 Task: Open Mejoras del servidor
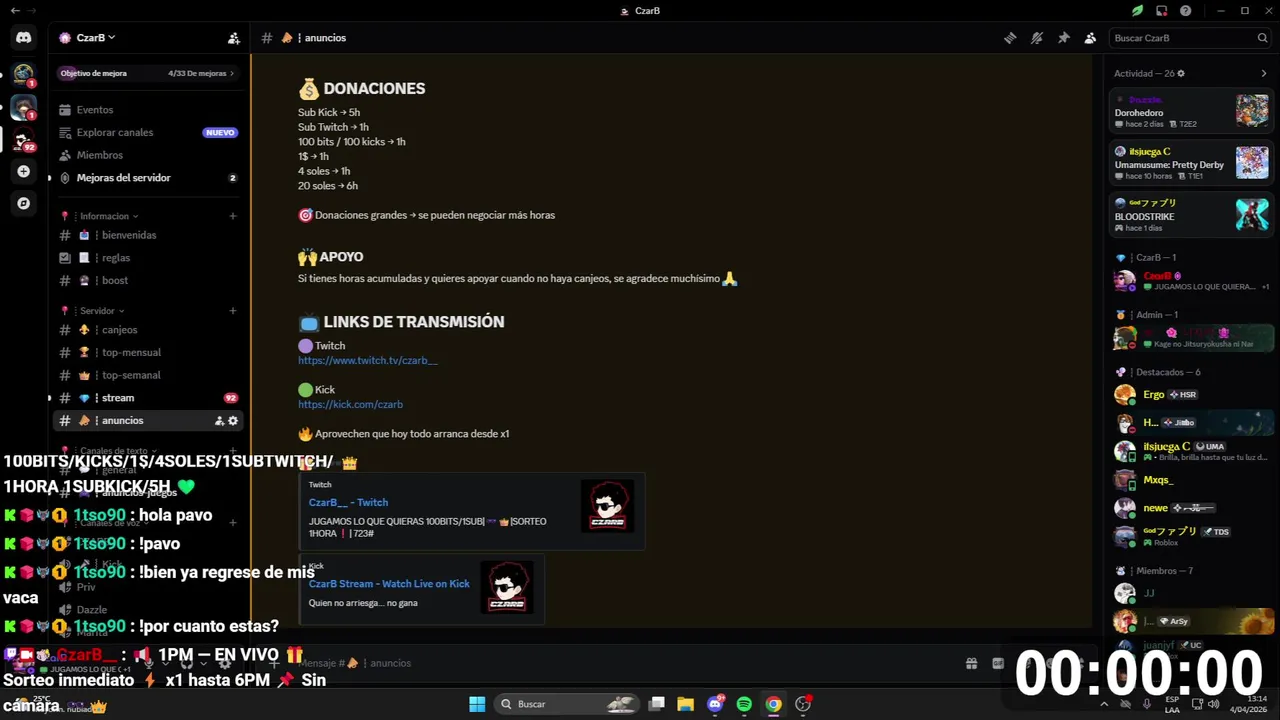click(147, 178)
